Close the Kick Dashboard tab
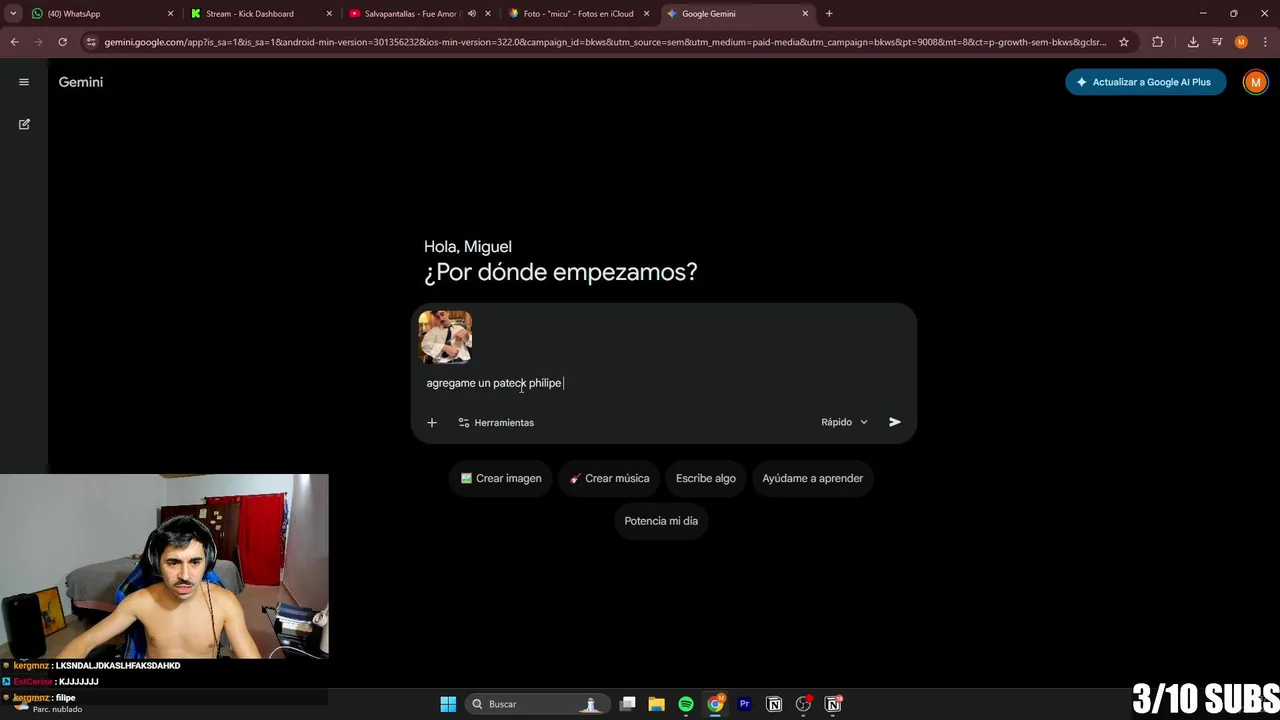1280x720 pixels. pos(329,14)
